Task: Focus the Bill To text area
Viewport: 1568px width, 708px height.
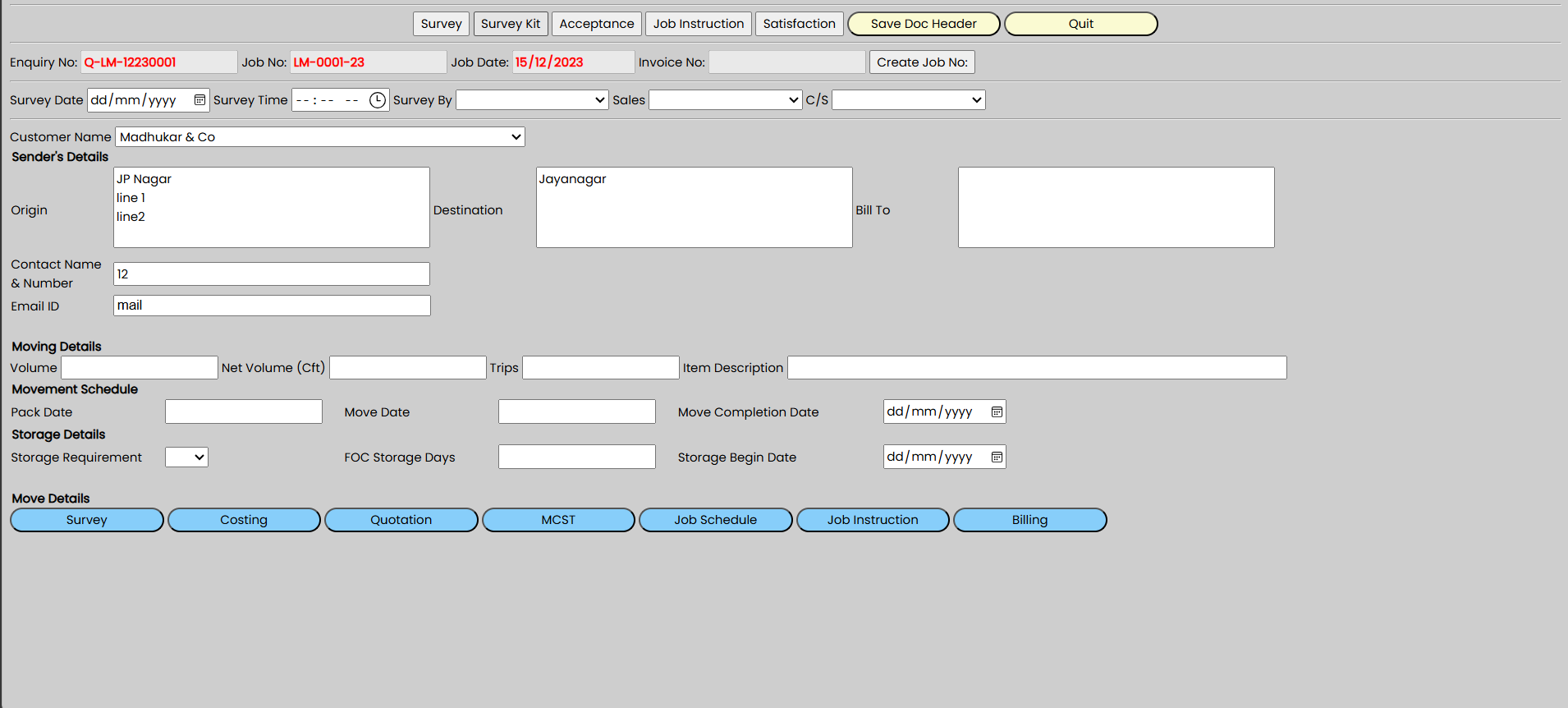Action: tap(1116, 208)
